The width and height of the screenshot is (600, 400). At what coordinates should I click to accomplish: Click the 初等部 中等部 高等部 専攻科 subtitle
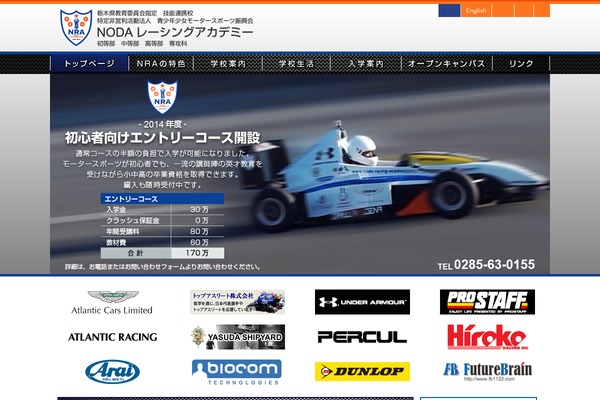point(142,44)
